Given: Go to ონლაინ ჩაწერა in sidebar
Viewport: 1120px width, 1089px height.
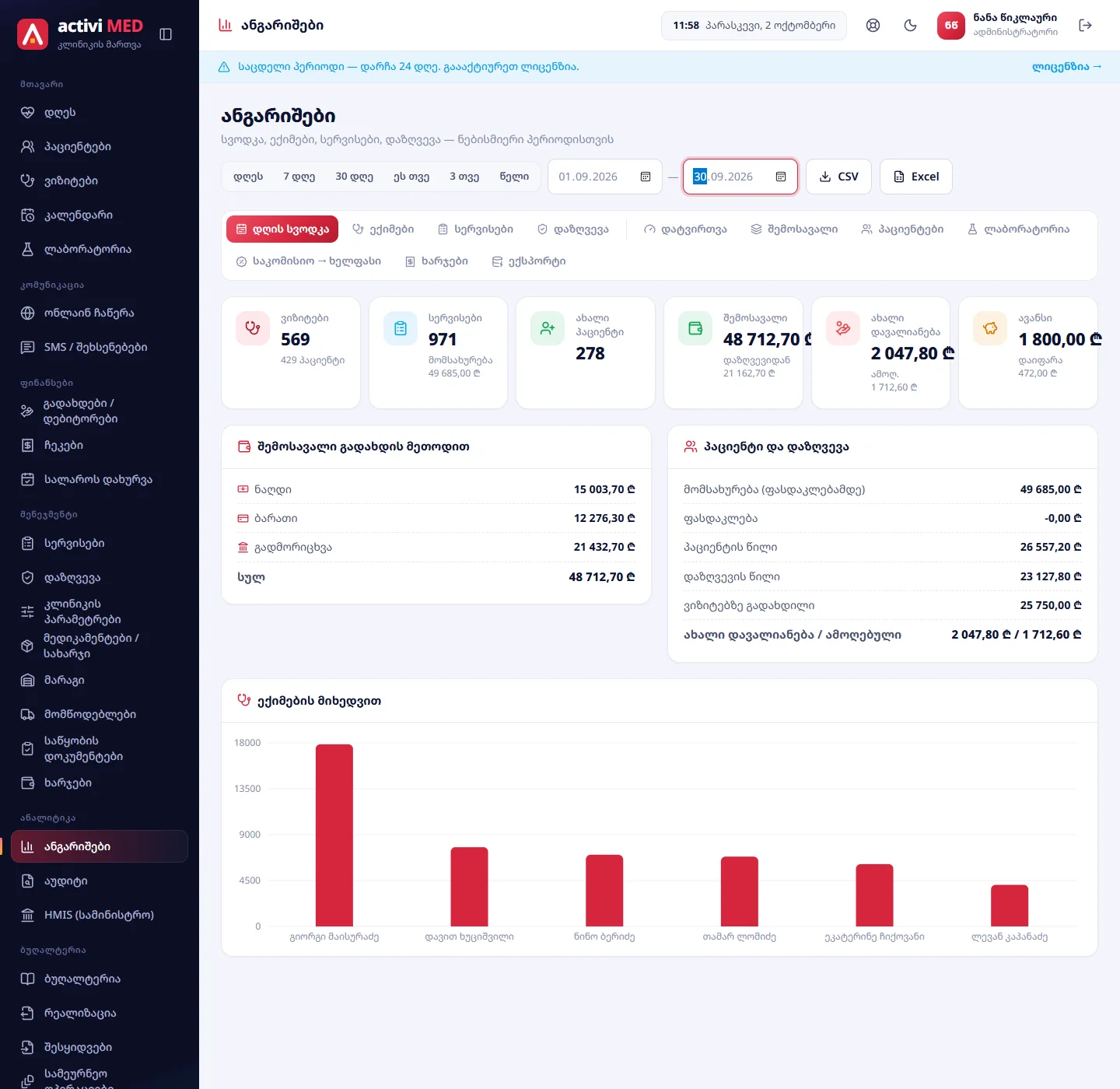Looking at the screenshot, I should click(100, 313).
